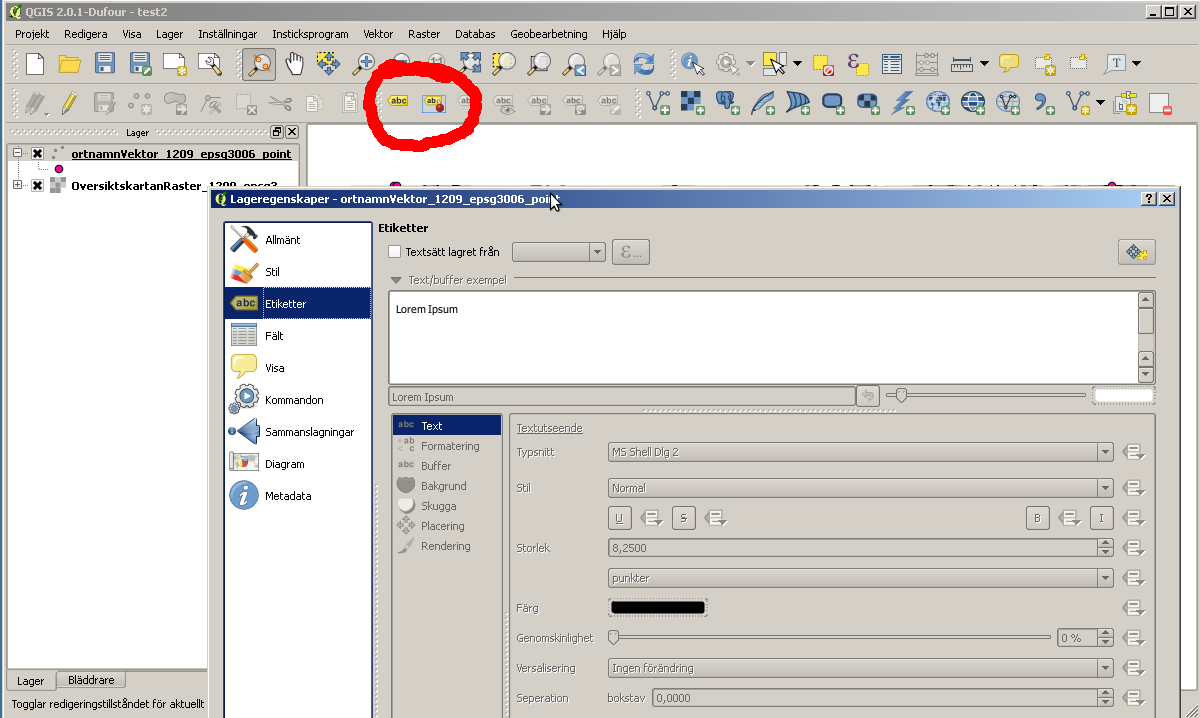
Task: Select the Pan Map hand tool
Action: [x=294, y=64]
